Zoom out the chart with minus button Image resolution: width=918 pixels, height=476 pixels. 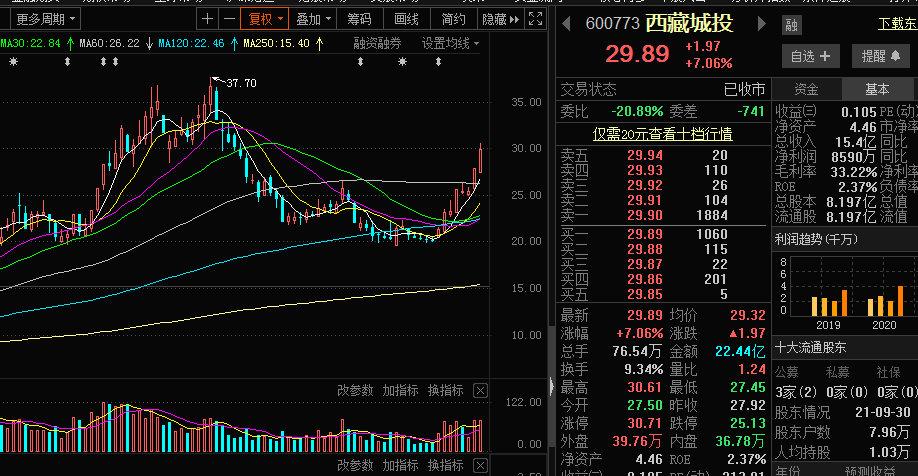coord(230,19)
